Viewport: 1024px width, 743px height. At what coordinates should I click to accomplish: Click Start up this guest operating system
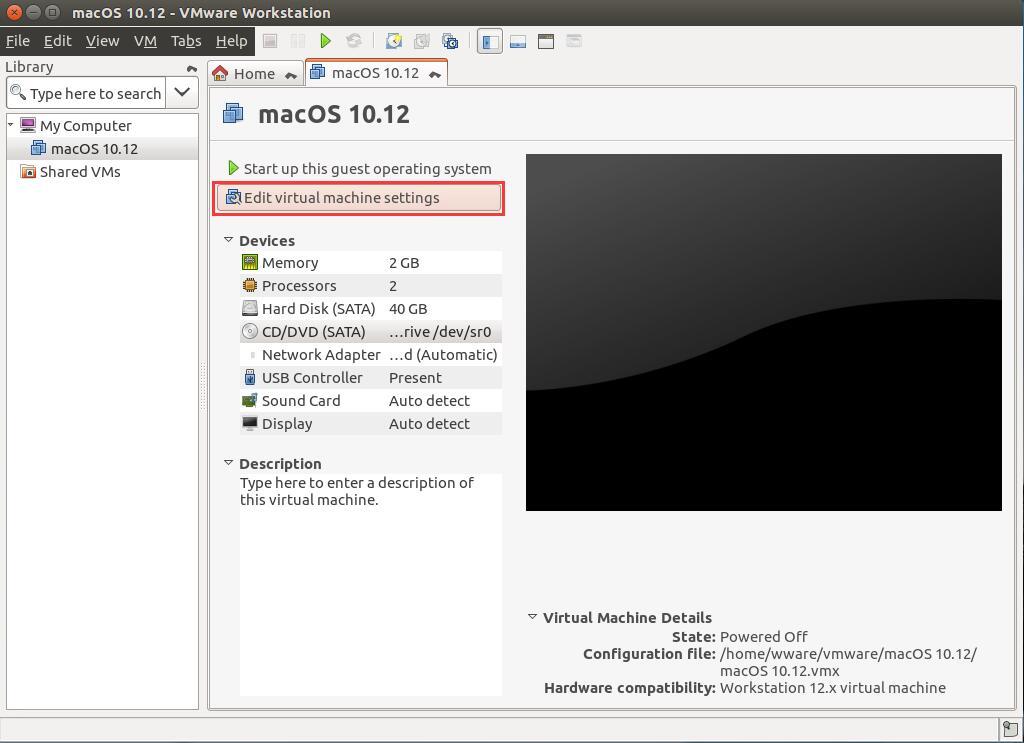(x=359, y=168)
